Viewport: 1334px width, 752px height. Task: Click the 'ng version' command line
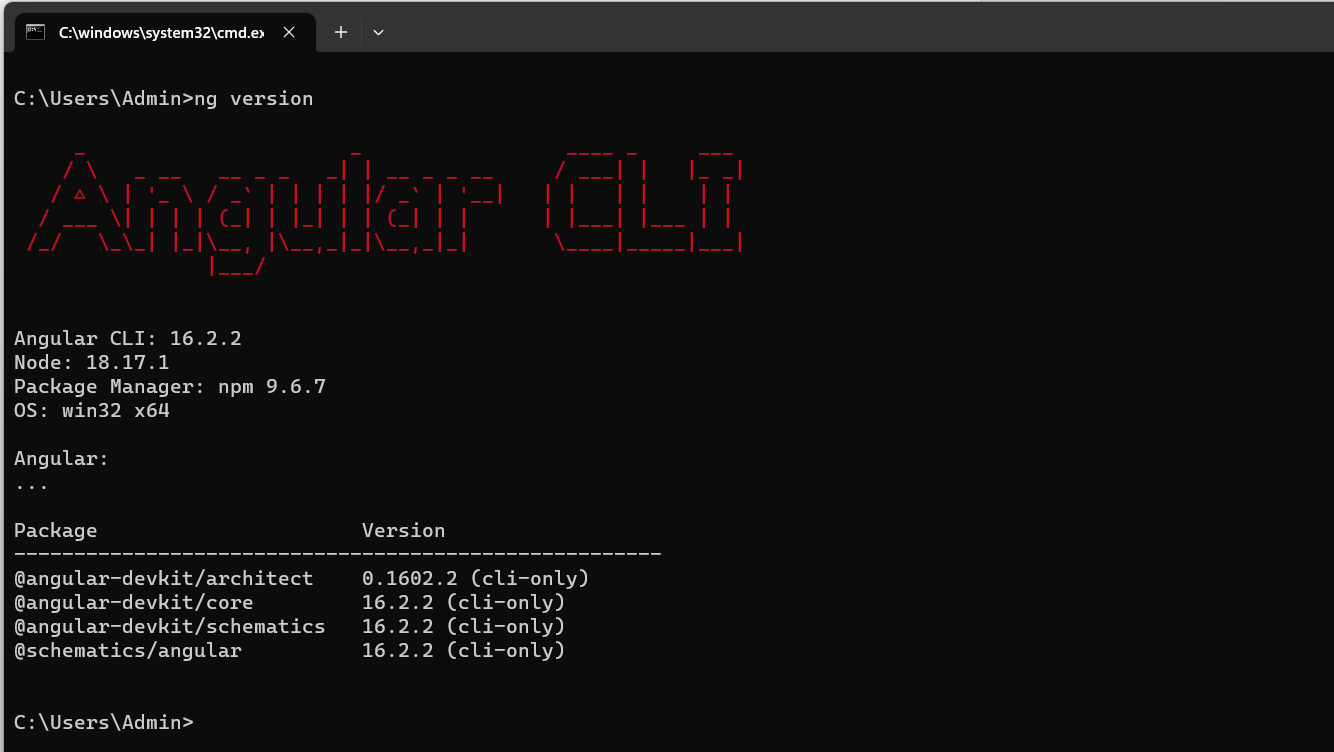164,99
